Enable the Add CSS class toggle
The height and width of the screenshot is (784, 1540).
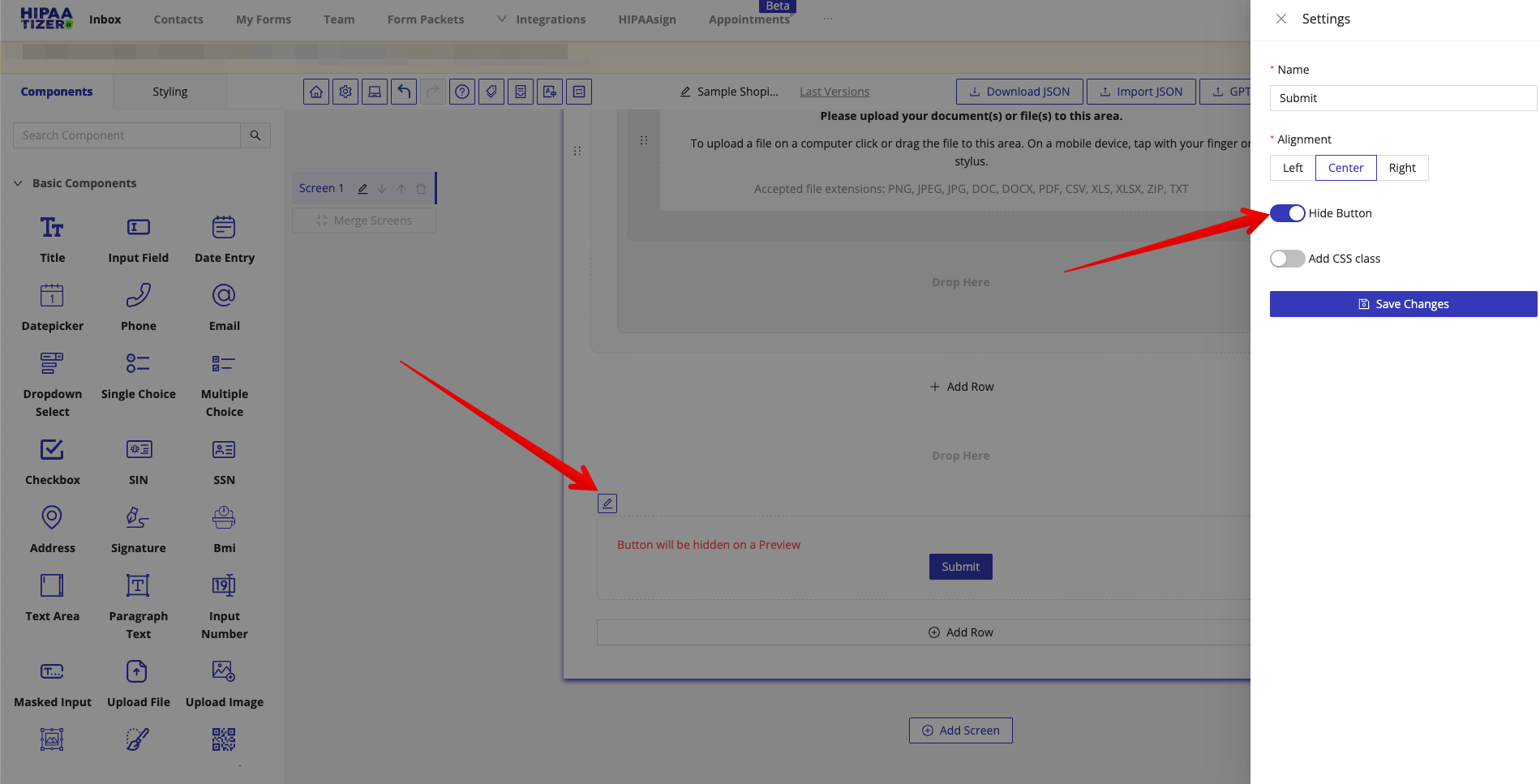[x=1287, y=259]
